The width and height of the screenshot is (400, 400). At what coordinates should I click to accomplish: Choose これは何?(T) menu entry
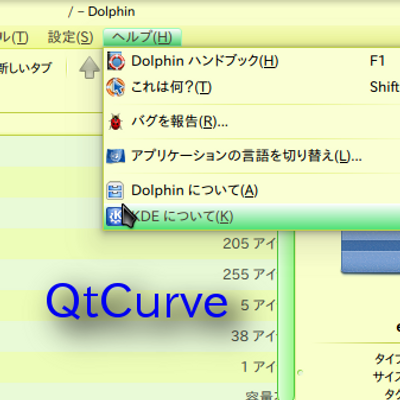click(x=252, y=87)
